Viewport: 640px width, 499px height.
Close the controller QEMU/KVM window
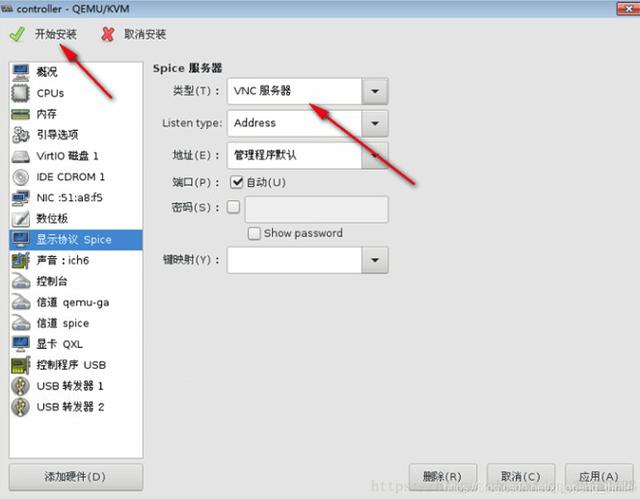[628, 8]
